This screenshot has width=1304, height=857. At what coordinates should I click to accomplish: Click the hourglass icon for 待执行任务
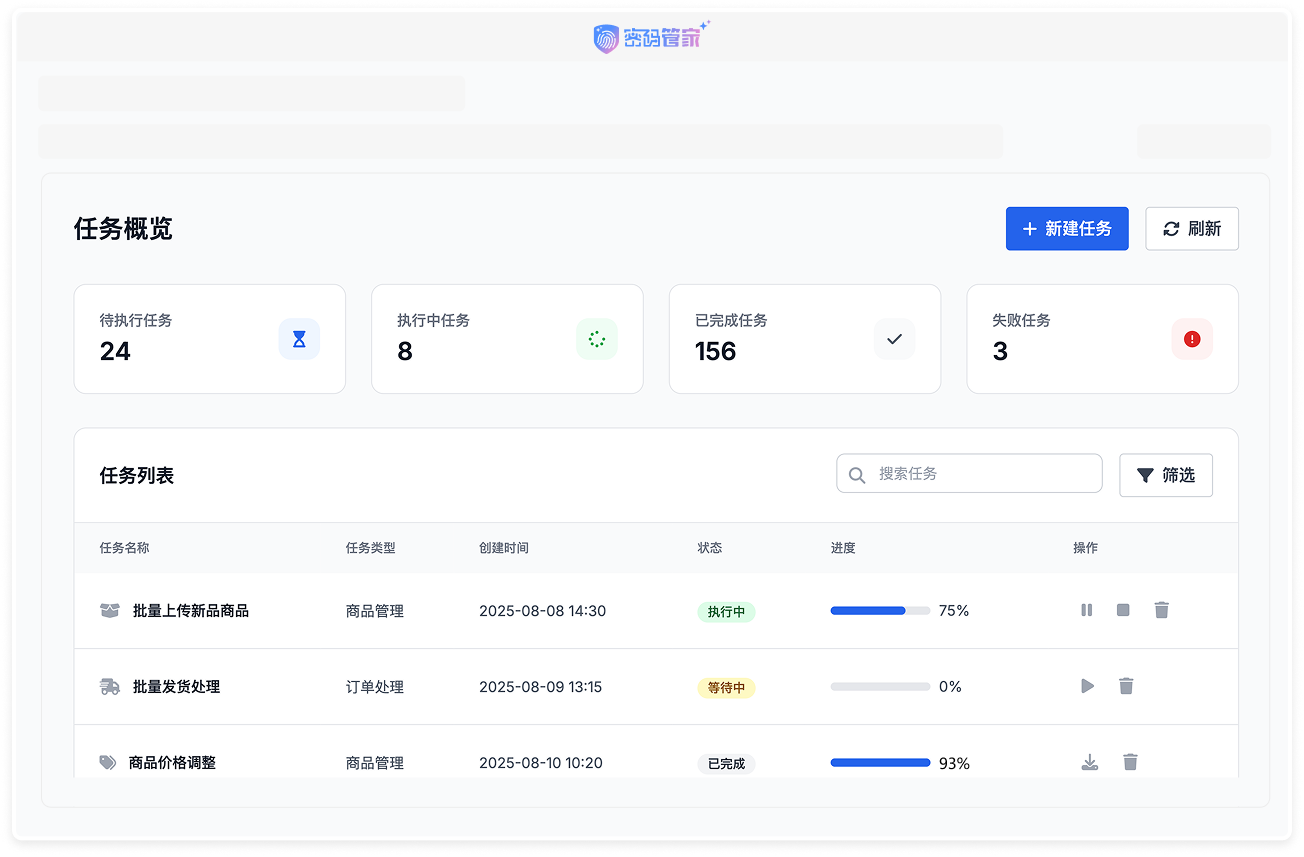[299, 339]
